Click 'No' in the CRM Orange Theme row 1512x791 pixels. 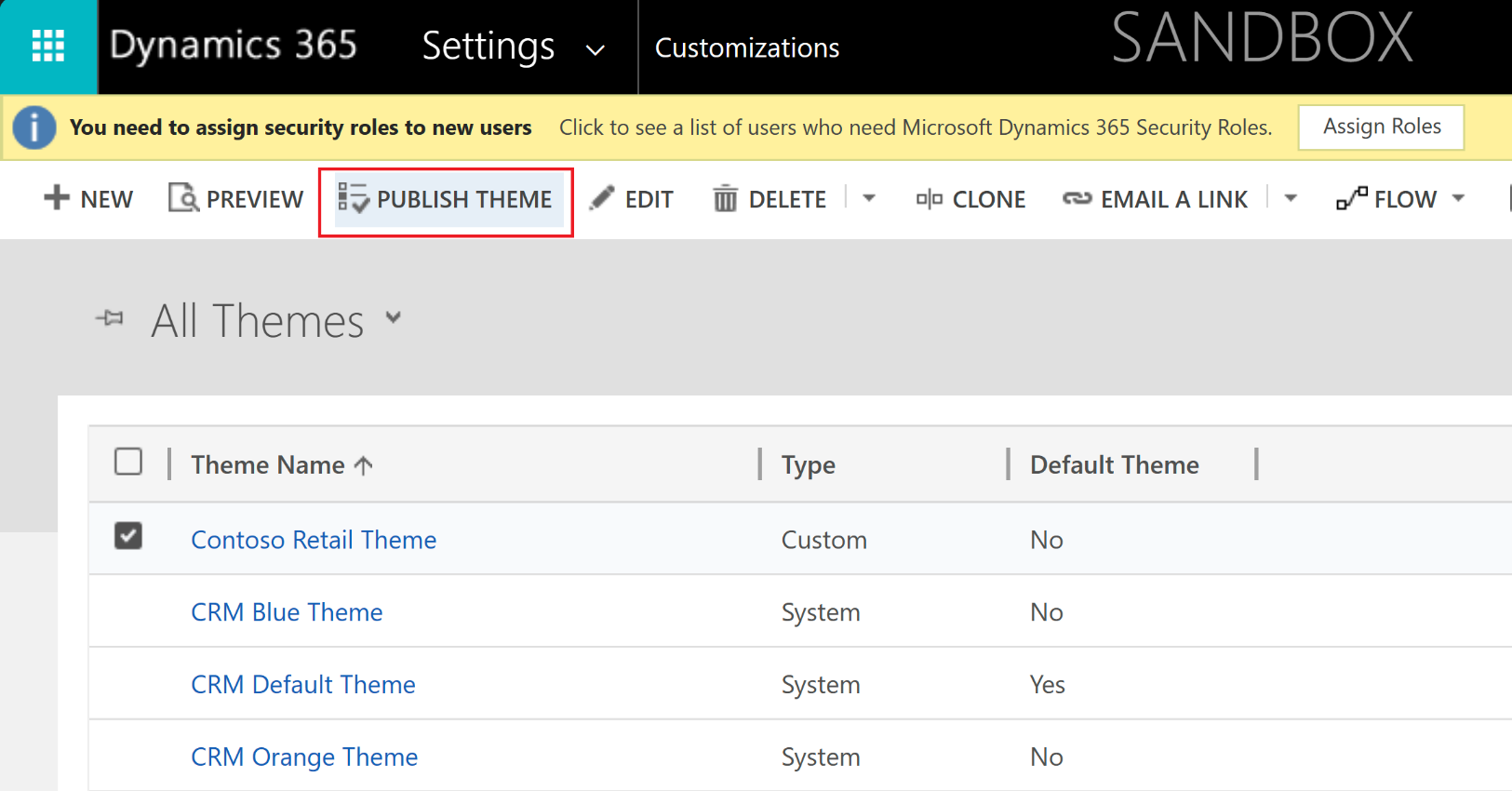tap(1046, 757)
